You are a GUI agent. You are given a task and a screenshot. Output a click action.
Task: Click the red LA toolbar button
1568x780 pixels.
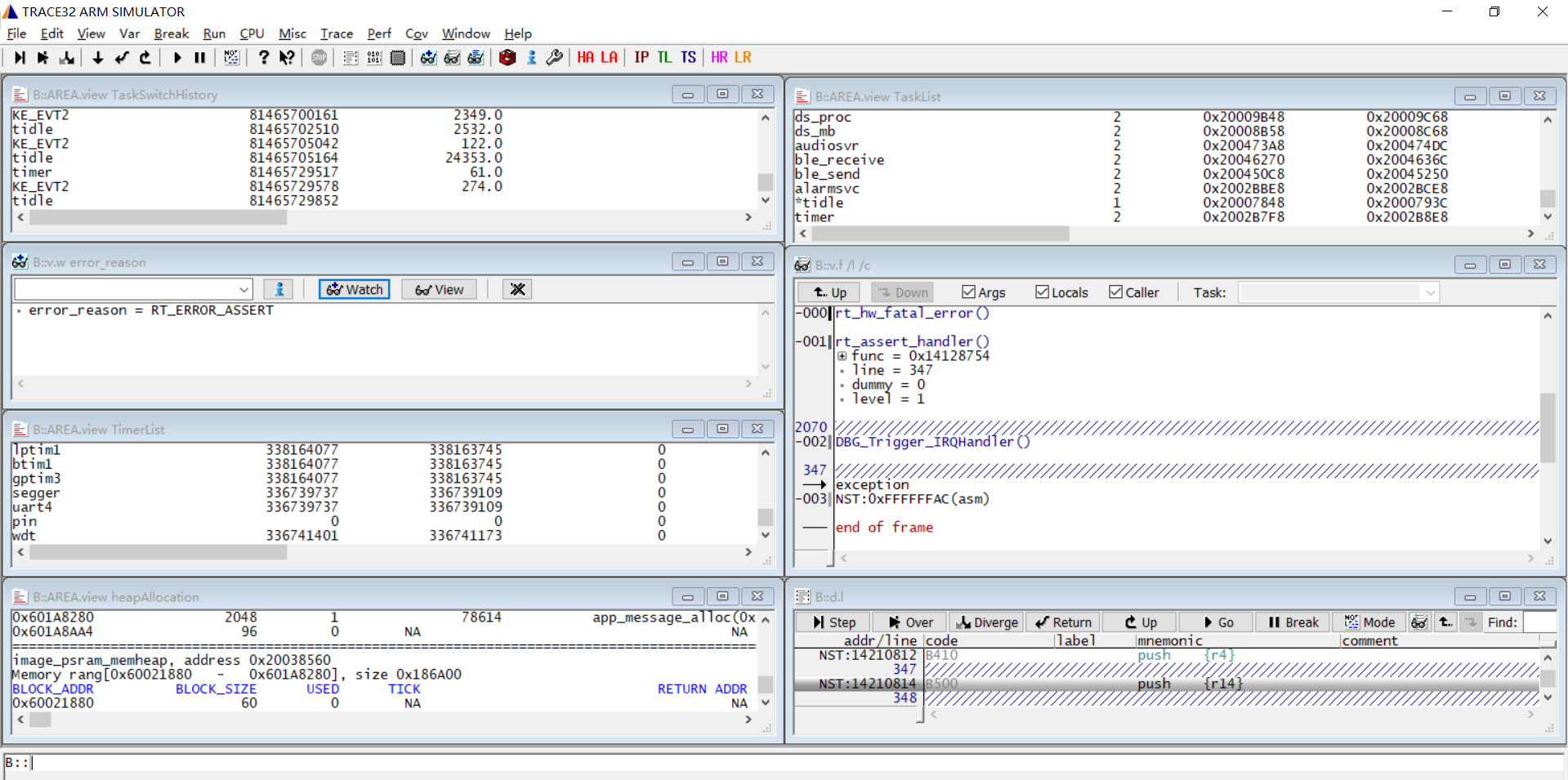[610, 57]
